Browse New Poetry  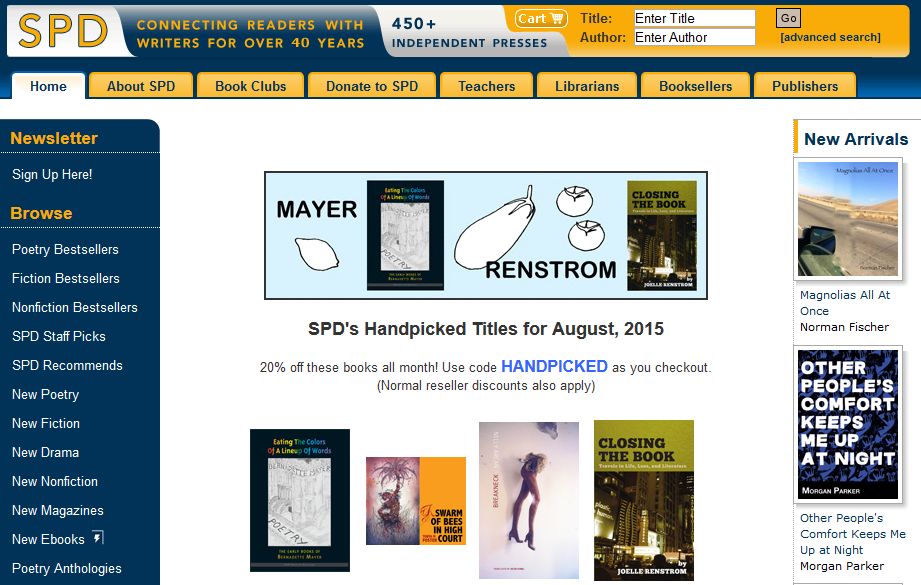tap(45, 395)
